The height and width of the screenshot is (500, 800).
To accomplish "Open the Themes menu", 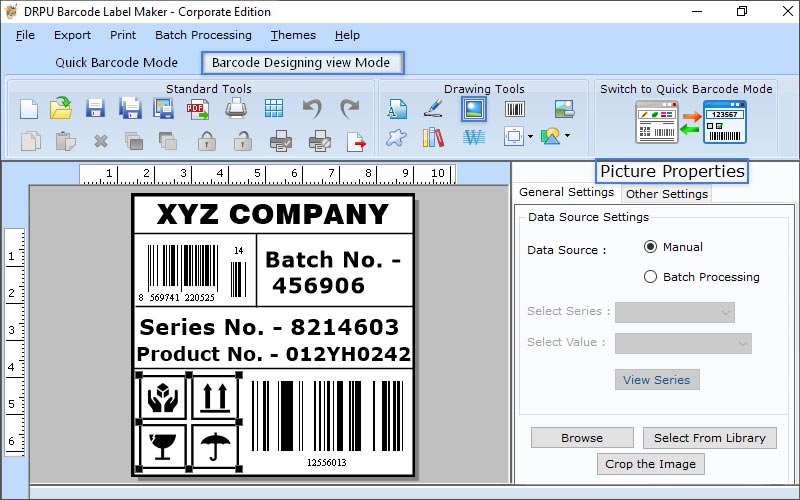I will (293, 35).
